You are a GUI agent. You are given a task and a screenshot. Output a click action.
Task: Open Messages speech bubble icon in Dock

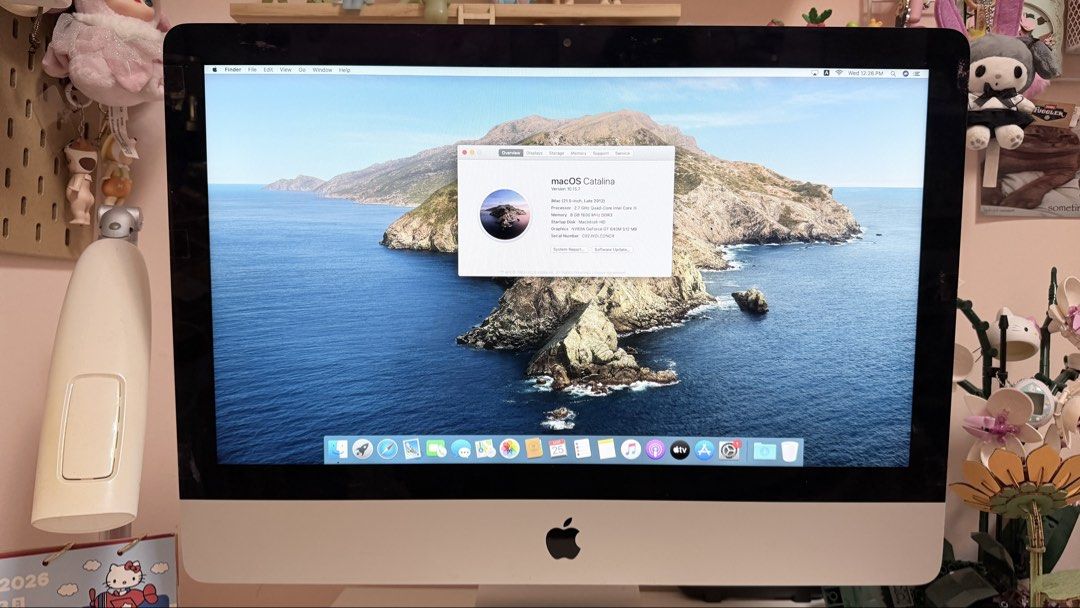461,450
